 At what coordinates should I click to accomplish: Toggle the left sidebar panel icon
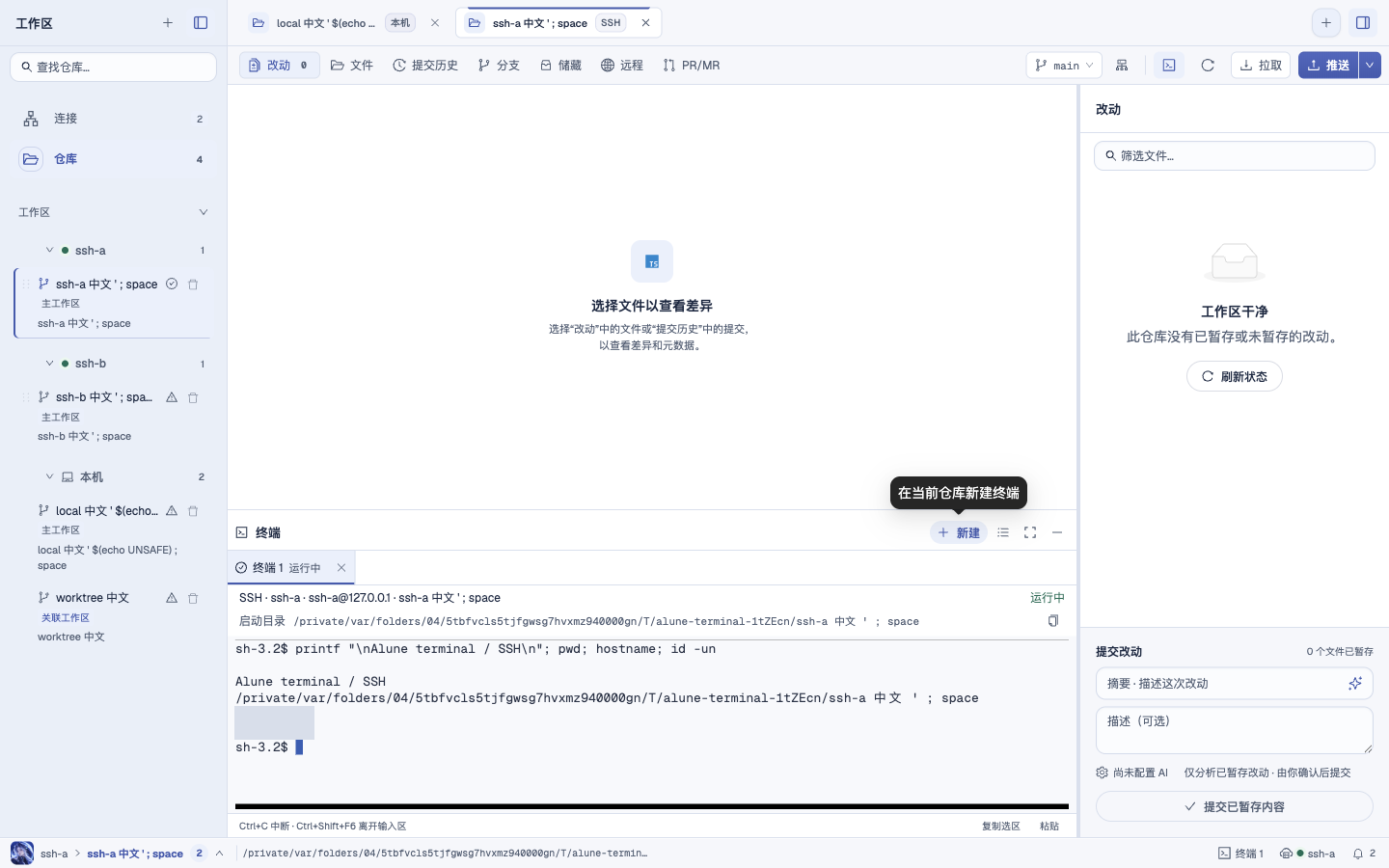tap(201, 22)
